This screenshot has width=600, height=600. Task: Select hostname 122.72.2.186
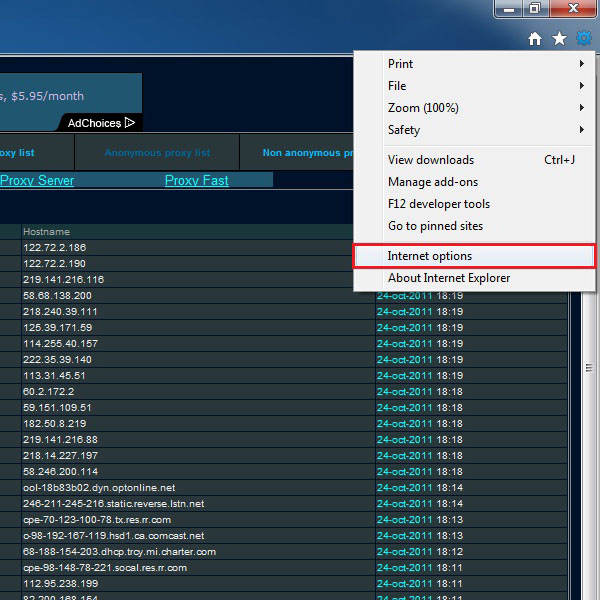pos(54,248)
